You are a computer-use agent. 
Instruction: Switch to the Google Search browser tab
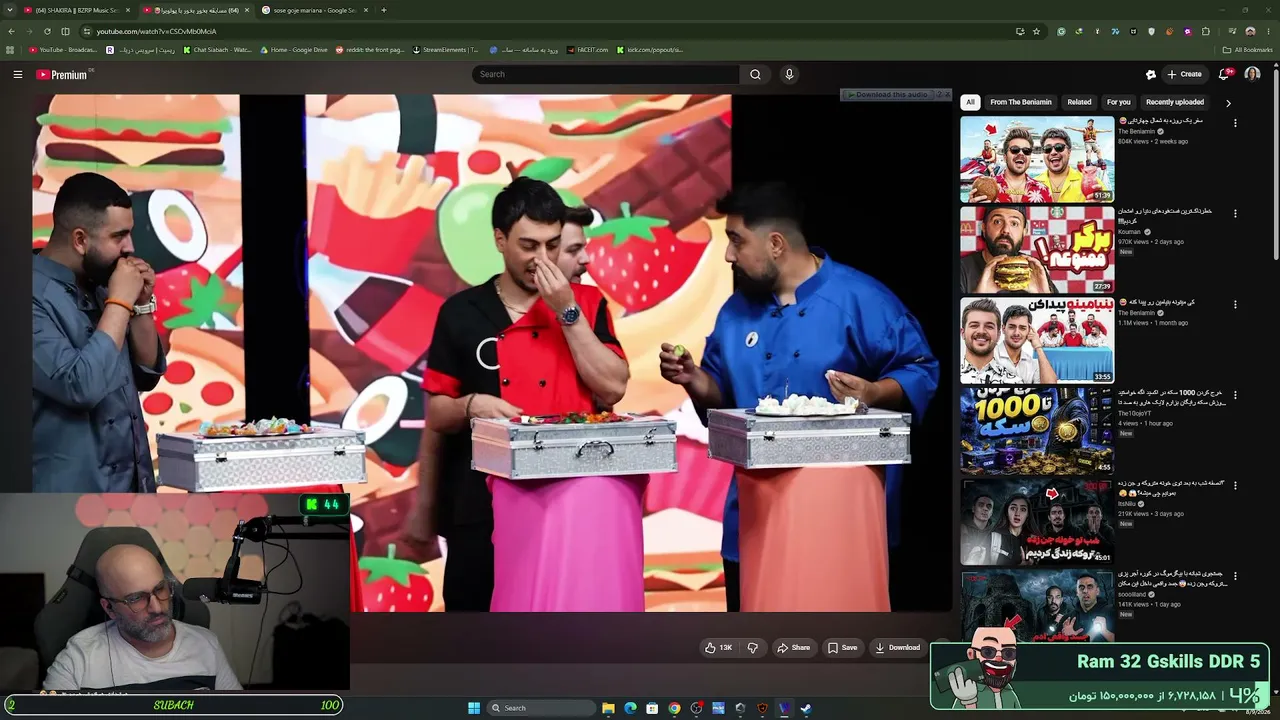(314, 10)
